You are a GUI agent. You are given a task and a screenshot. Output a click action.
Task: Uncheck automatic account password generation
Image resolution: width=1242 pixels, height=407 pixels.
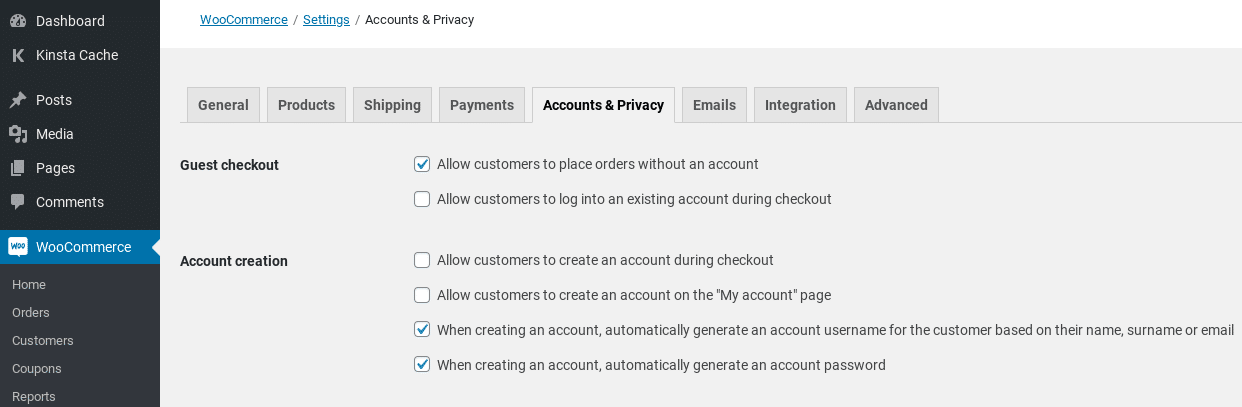[422, 365]
